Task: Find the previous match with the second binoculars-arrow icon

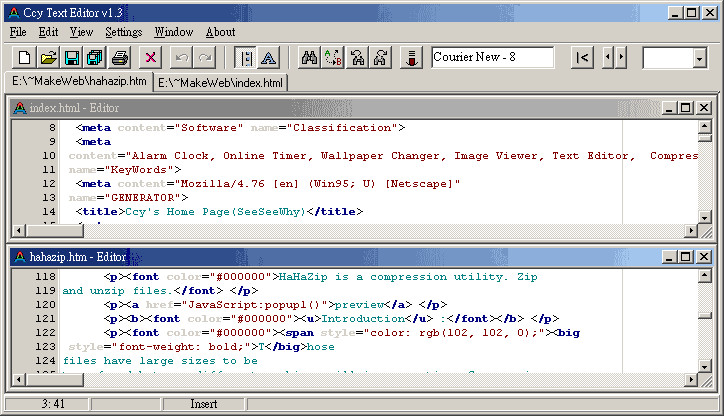Action: [380, 58]
